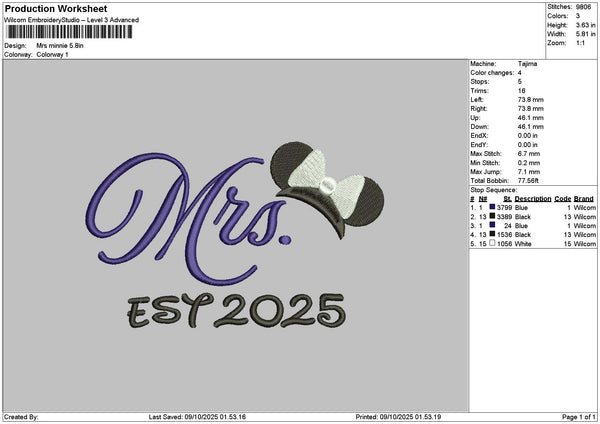
Task: Click the 'Last Saved' timestamp in footer
Action: pyautogui.click(x=197, y=417)
